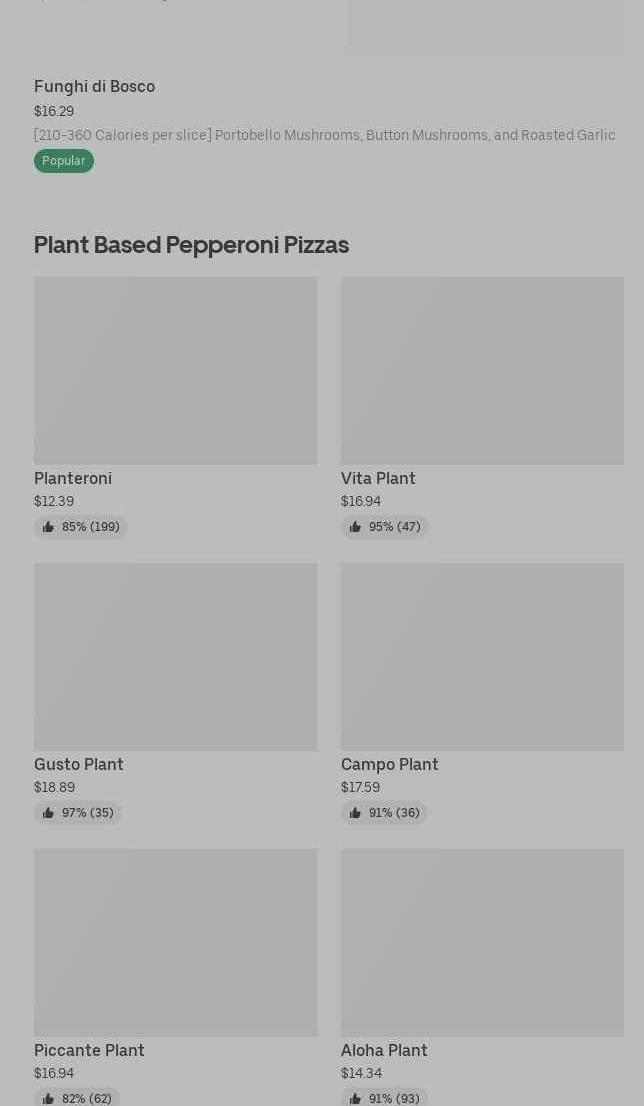Click thumbs-up icon under Aloha Plant

coord(355,1099)
